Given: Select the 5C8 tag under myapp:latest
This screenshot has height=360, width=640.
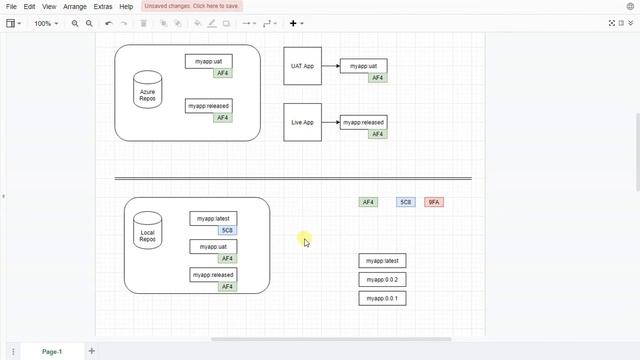Looking at the screenshot, I should point(227,230).
